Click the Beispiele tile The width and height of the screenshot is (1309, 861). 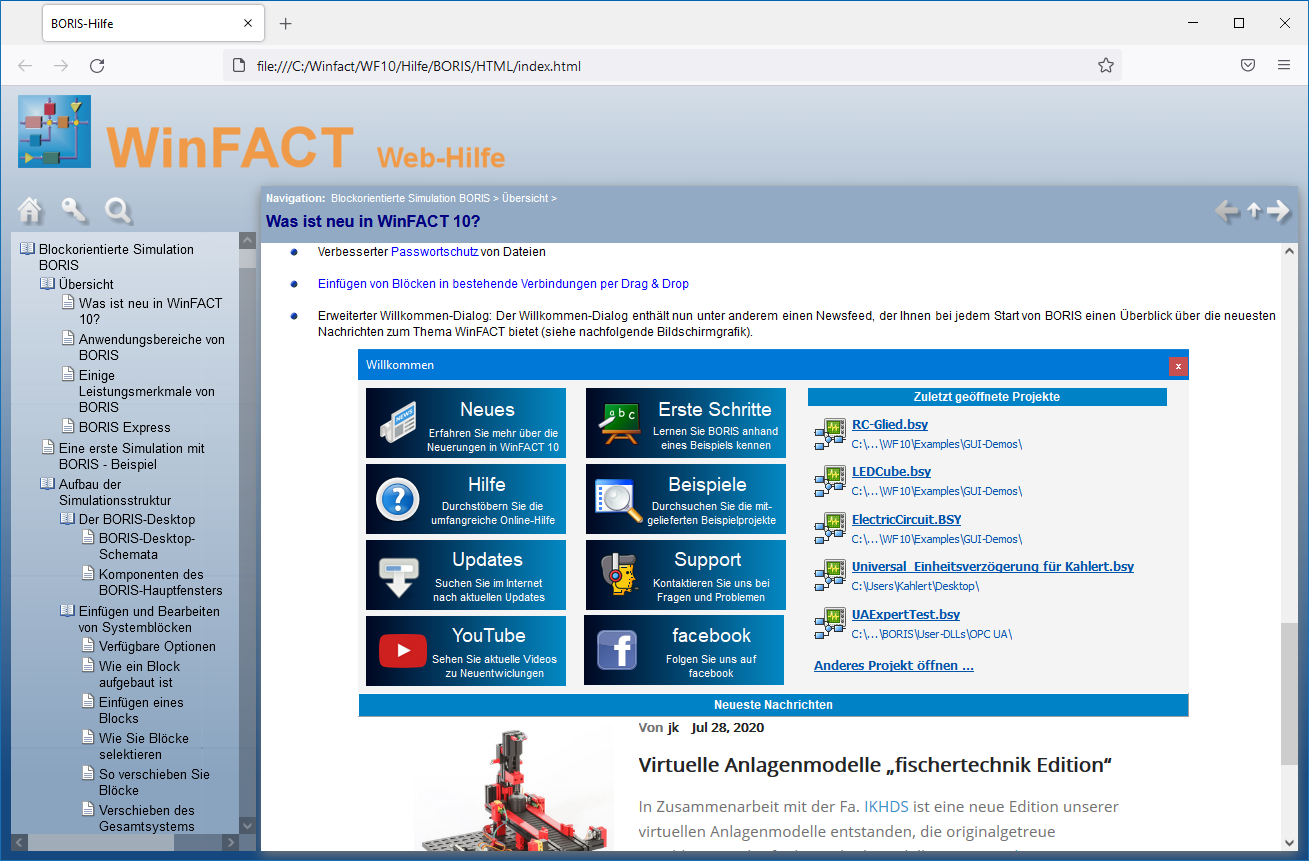point(685,499)
